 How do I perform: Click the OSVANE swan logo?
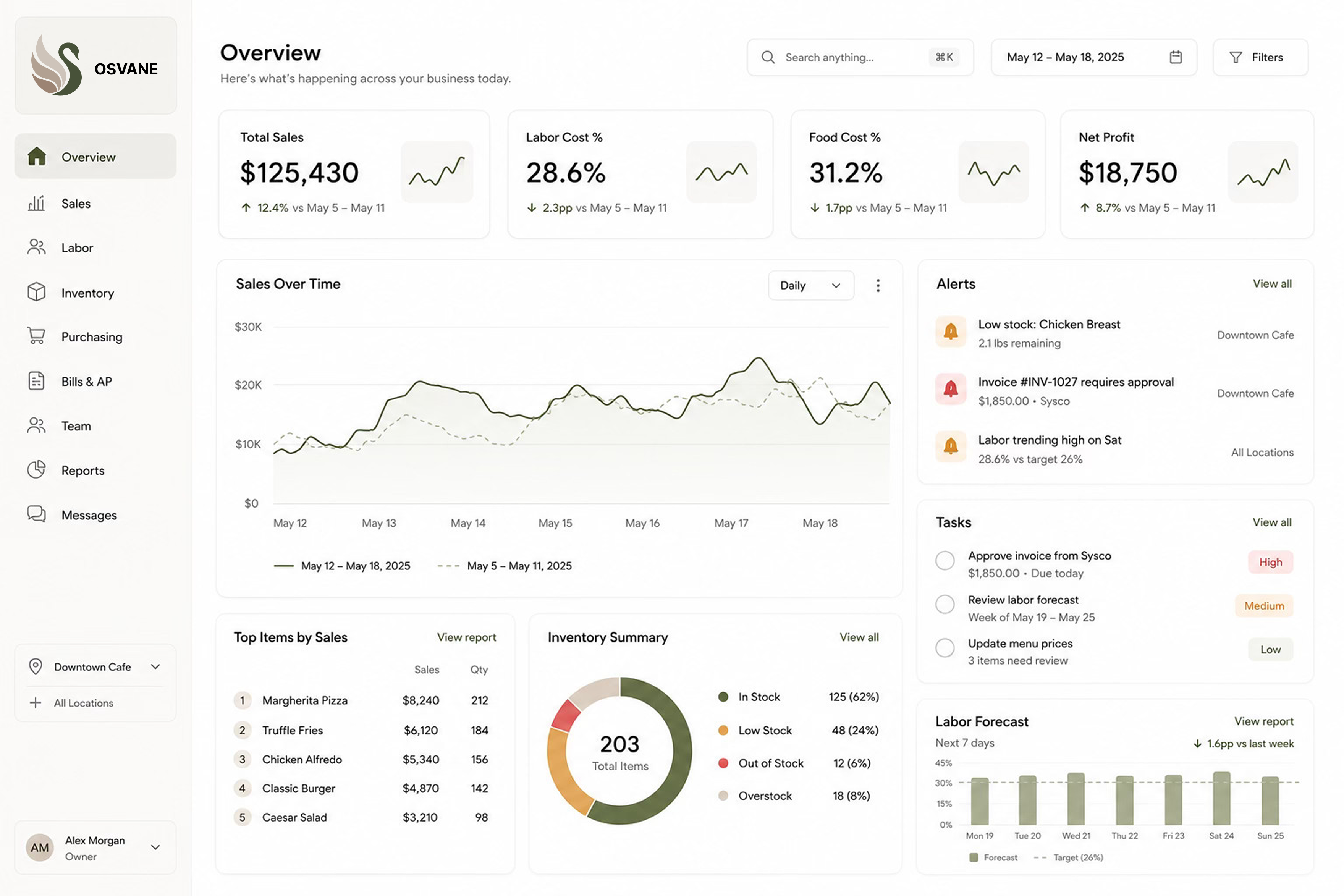[x=56, y=65]
